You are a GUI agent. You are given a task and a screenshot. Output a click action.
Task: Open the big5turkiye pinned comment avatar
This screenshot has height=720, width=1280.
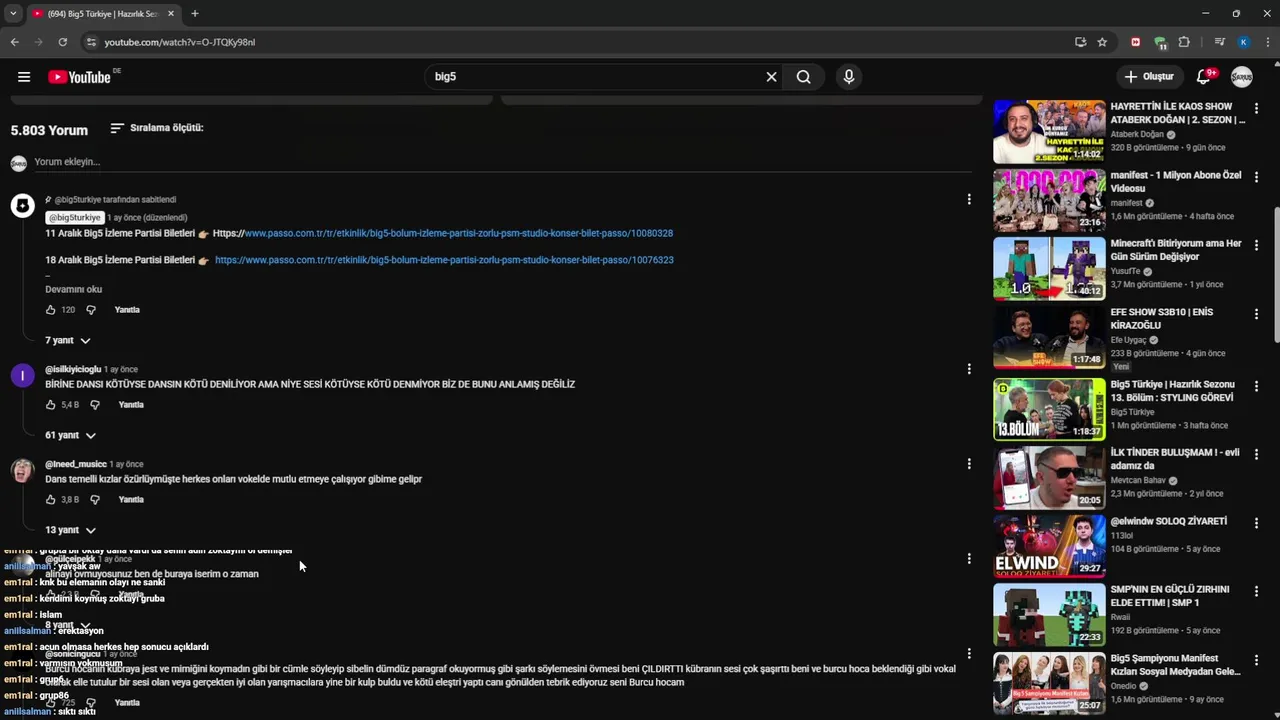22,206
